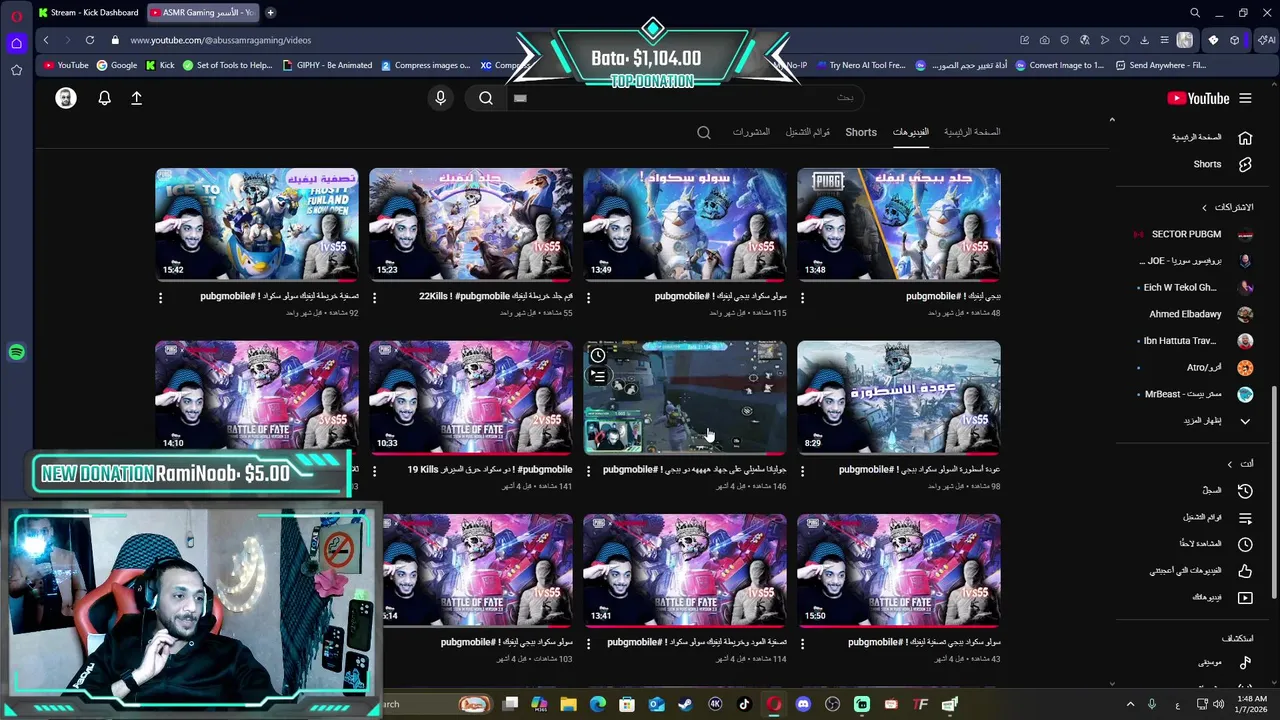Click the Opera logo menu button

pyautogui.click(x=16, y=15)
